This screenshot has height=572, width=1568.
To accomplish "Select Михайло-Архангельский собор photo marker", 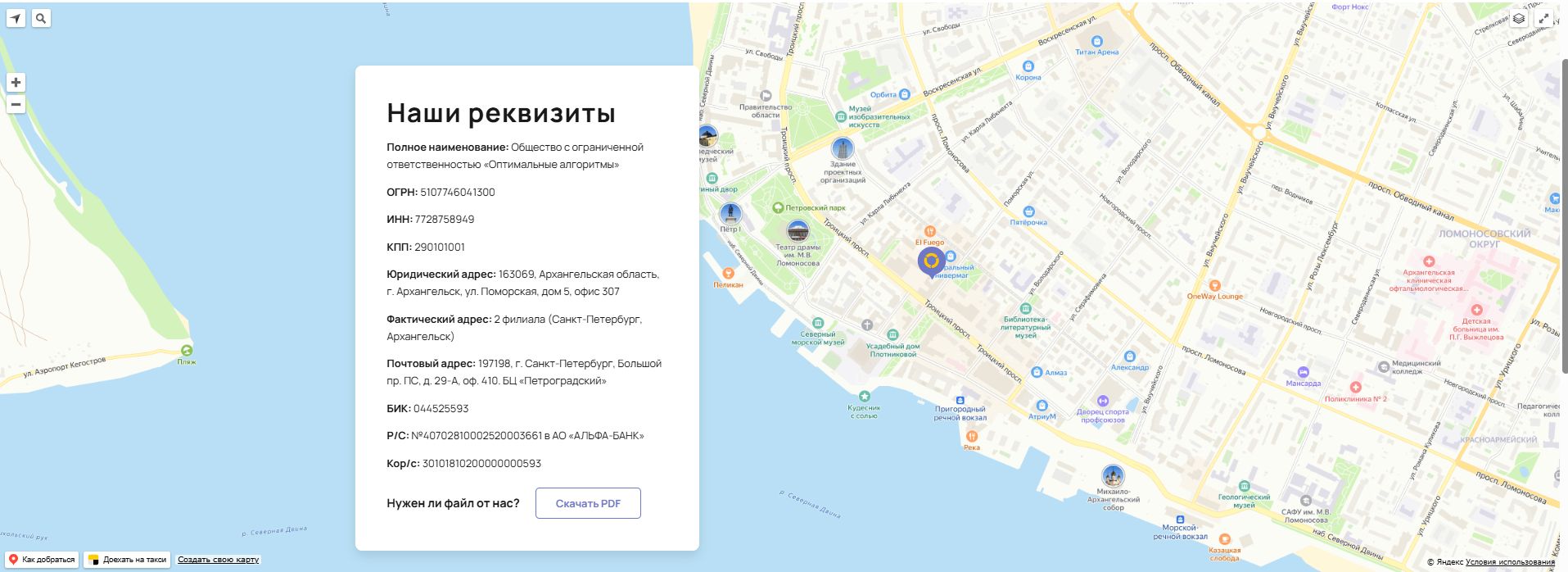I will pyautogui.click(x=1112, y=475).
